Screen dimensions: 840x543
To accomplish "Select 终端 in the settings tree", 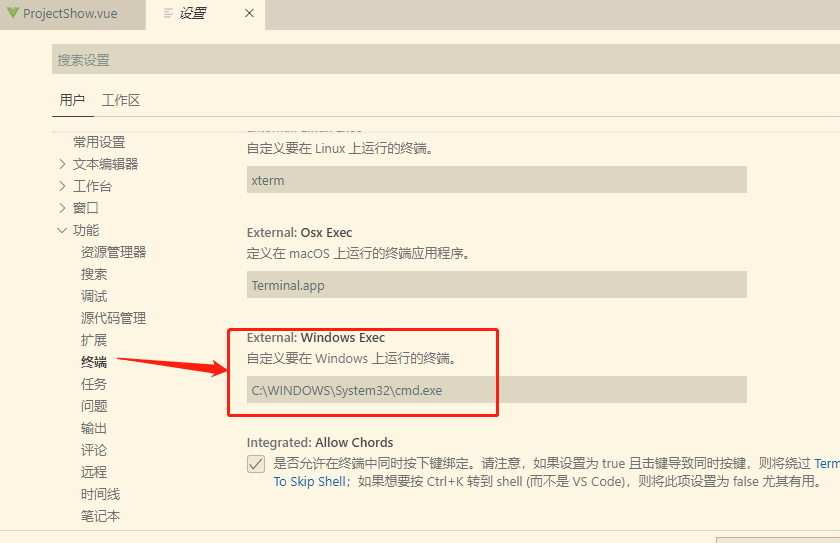I will (x=94, y=363).
